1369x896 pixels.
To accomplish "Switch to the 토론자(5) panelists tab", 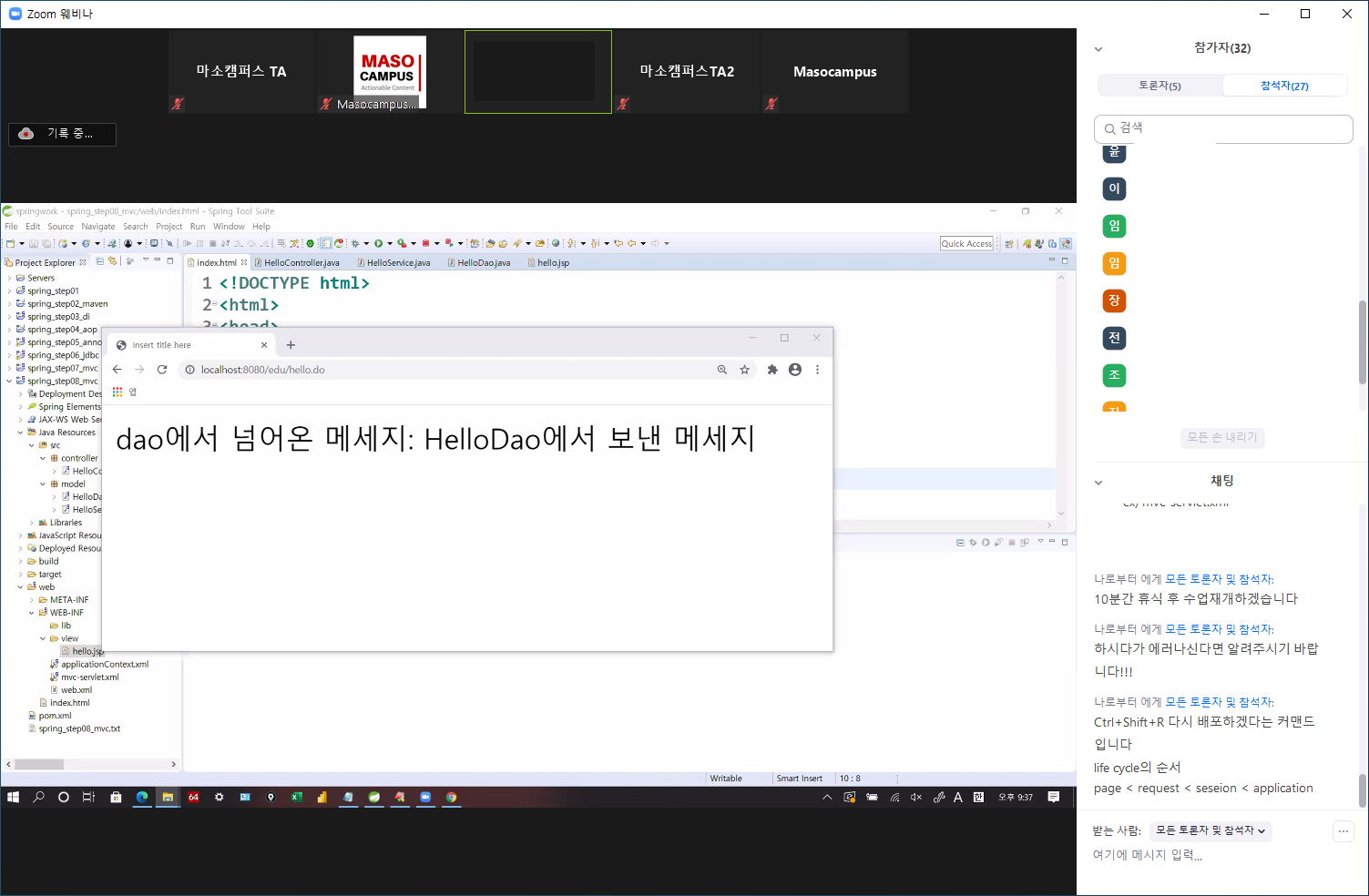I will click(1160, 86).
